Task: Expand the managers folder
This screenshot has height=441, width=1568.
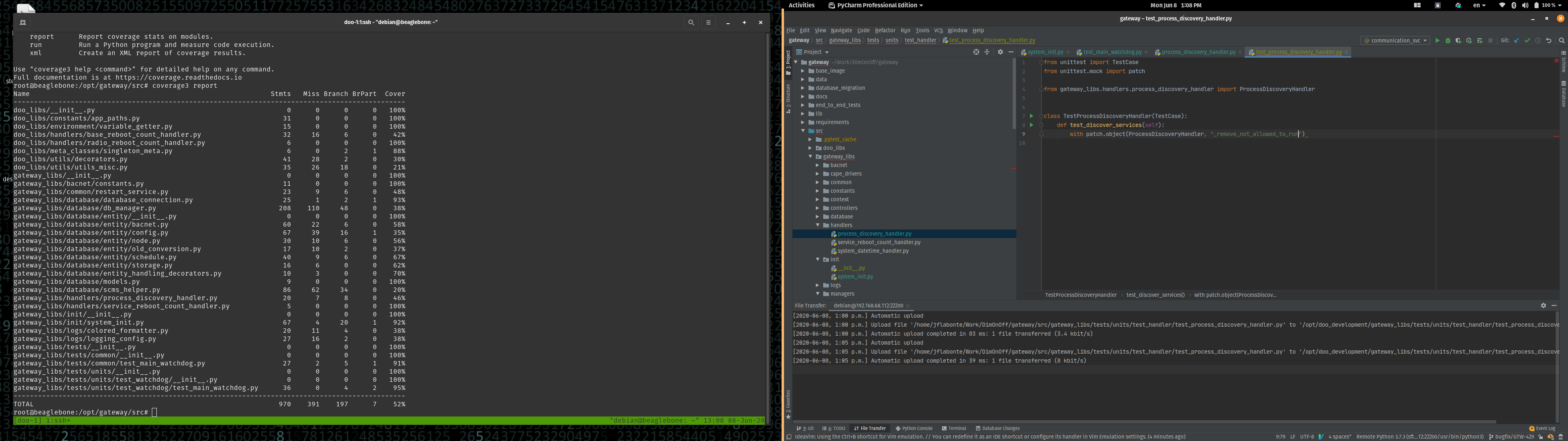Action: (819, 294)
